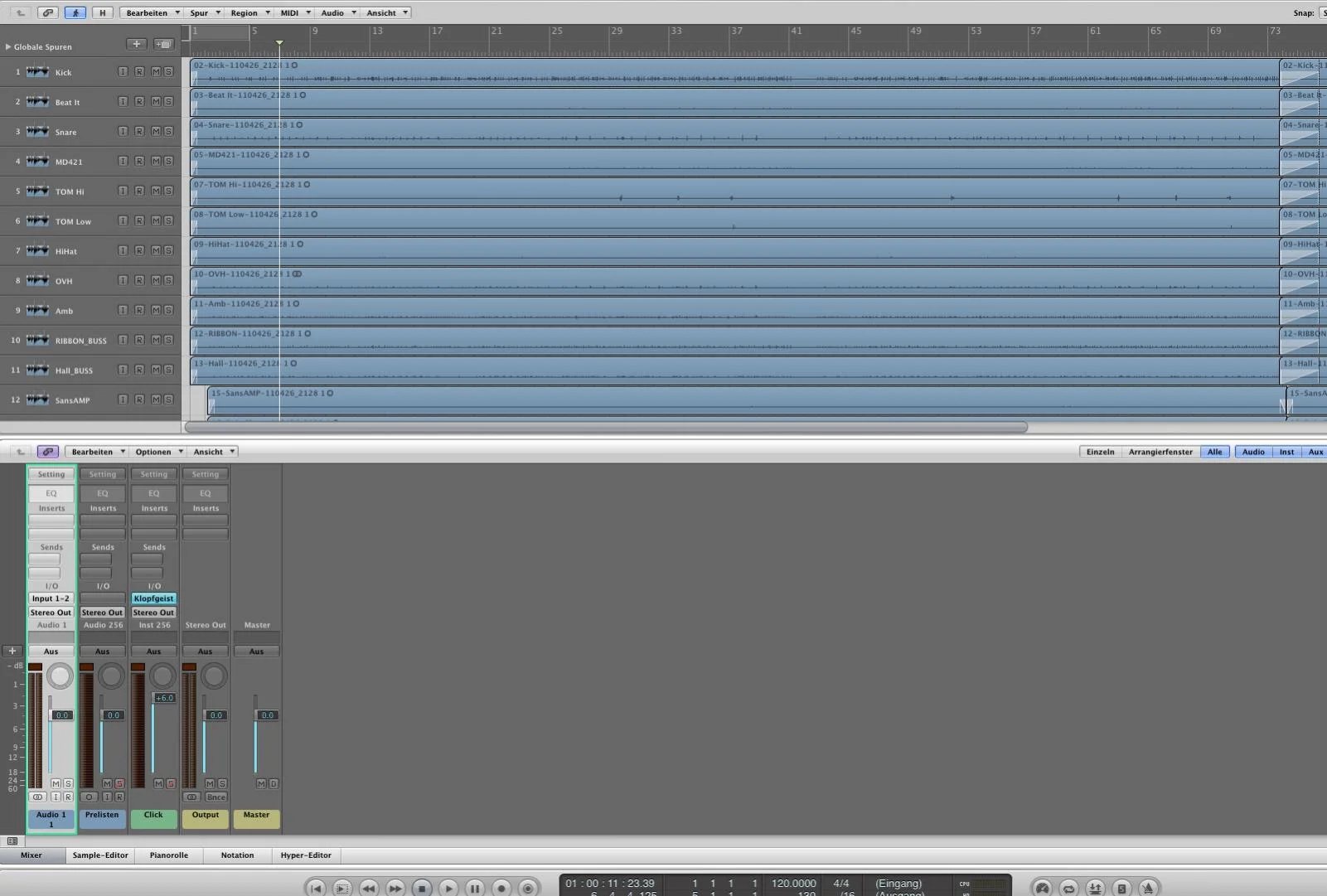Click the Klopfgeist instrument slot
The image size is (1327, 896).
pos(154,598)
